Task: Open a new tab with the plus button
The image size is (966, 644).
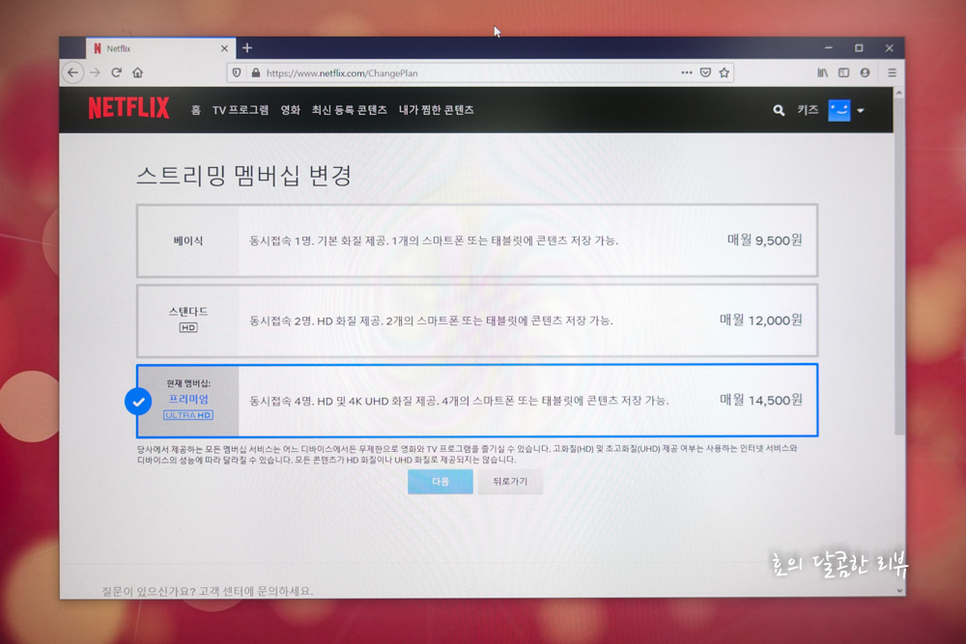Action: click(x=247, y=48)
